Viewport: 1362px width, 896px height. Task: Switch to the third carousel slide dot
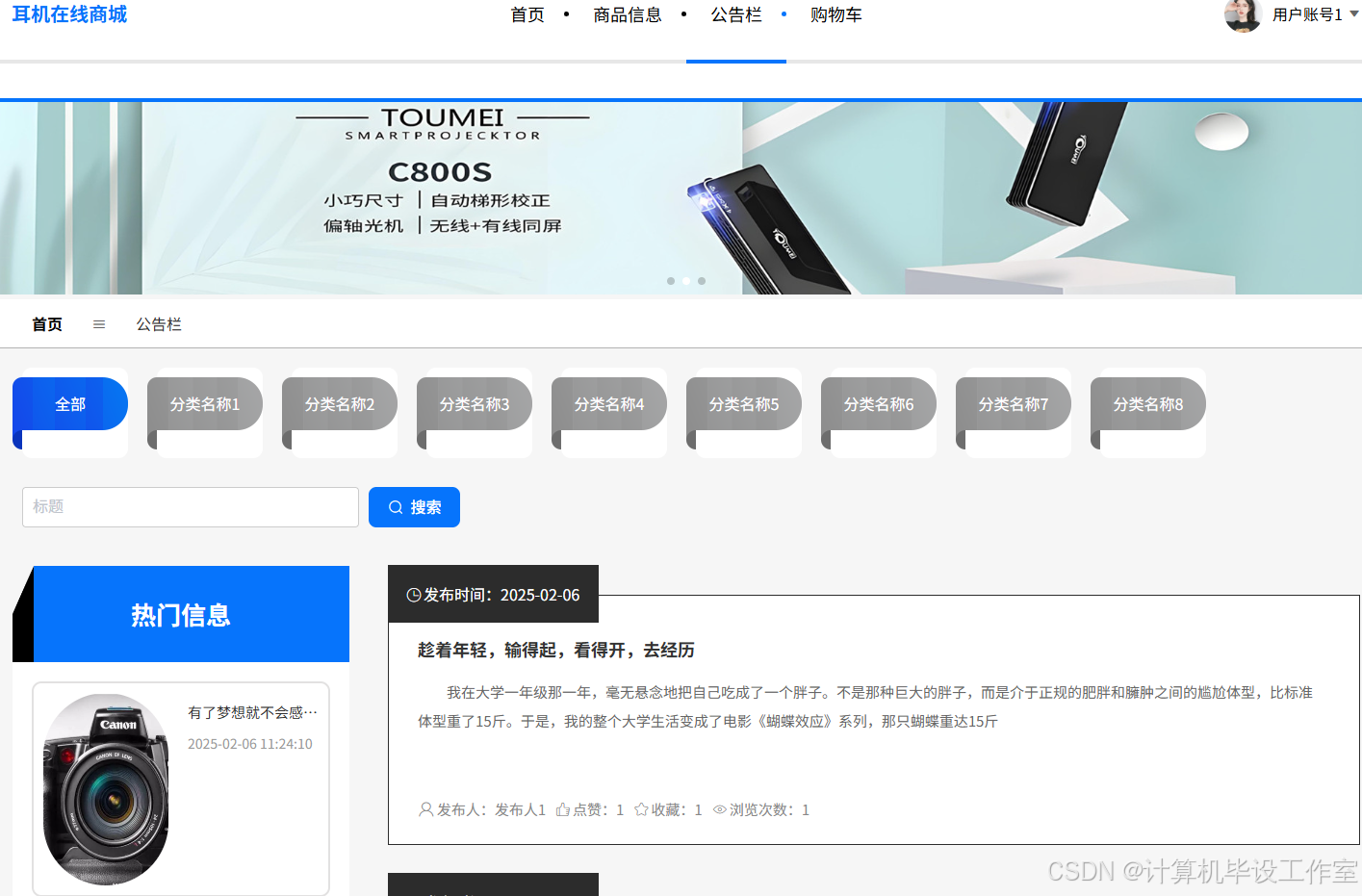(702, 281)
